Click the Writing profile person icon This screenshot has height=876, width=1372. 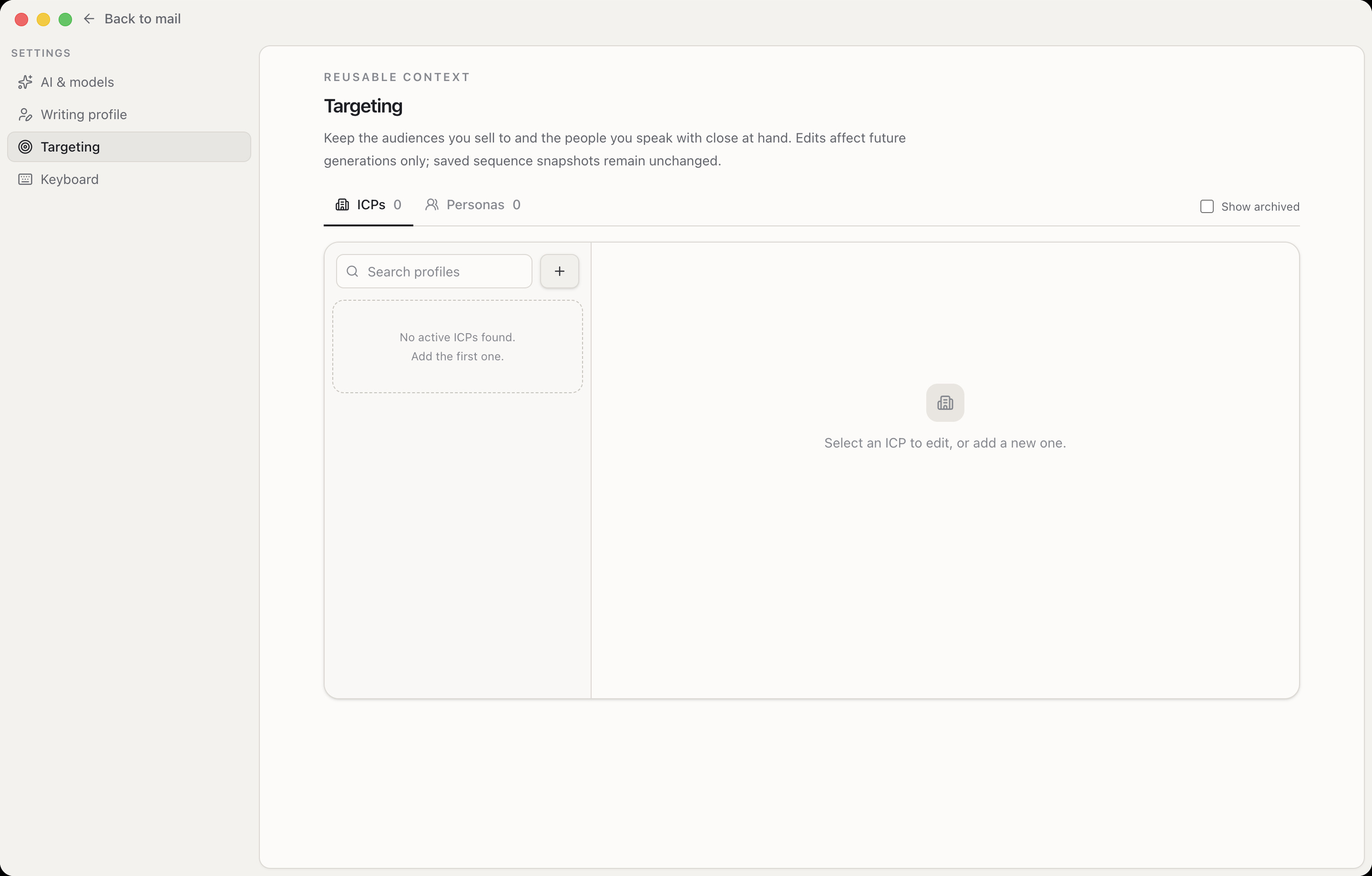click(x=25, y=114)
